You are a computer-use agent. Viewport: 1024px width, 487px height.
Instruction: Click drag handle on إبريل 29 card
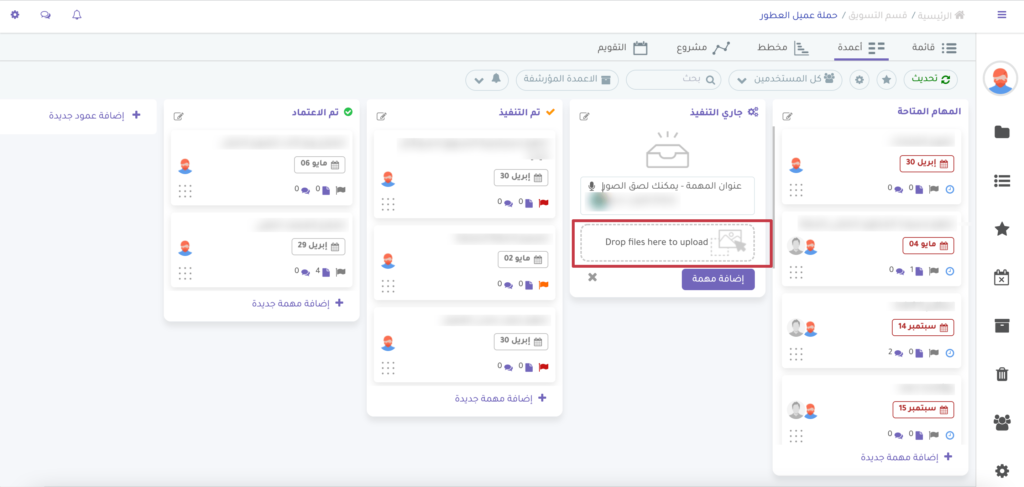pos(185,273)
